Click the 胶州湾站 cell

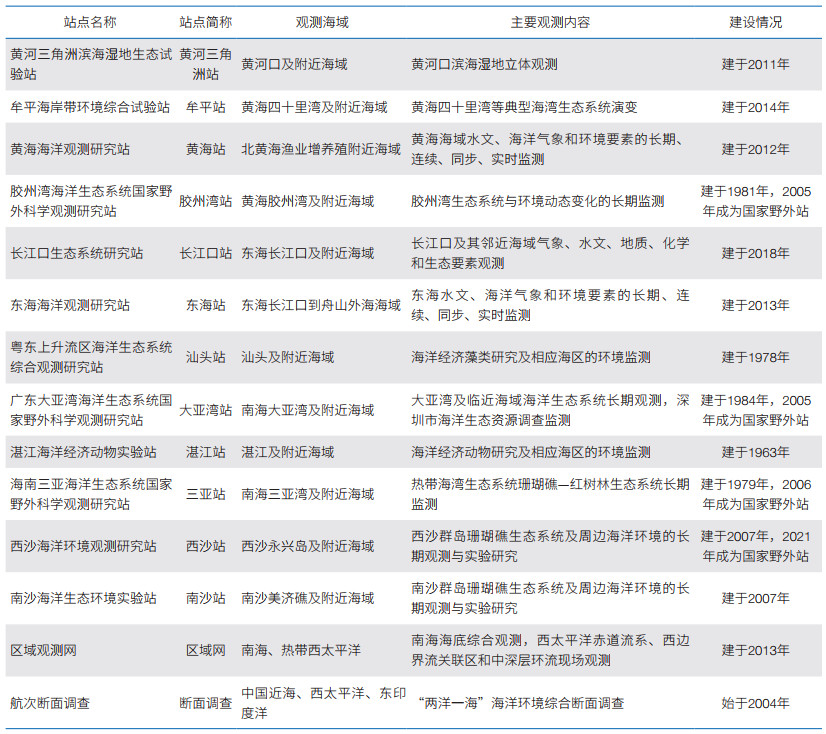pos(205,201)
